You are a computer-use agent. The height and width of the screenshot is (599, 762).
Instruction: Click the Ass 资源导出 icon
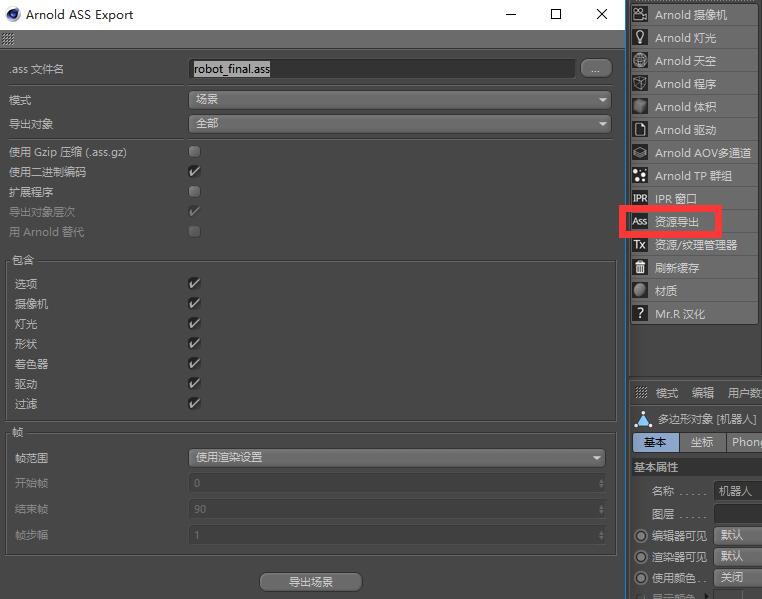click(x=640, y=221)
